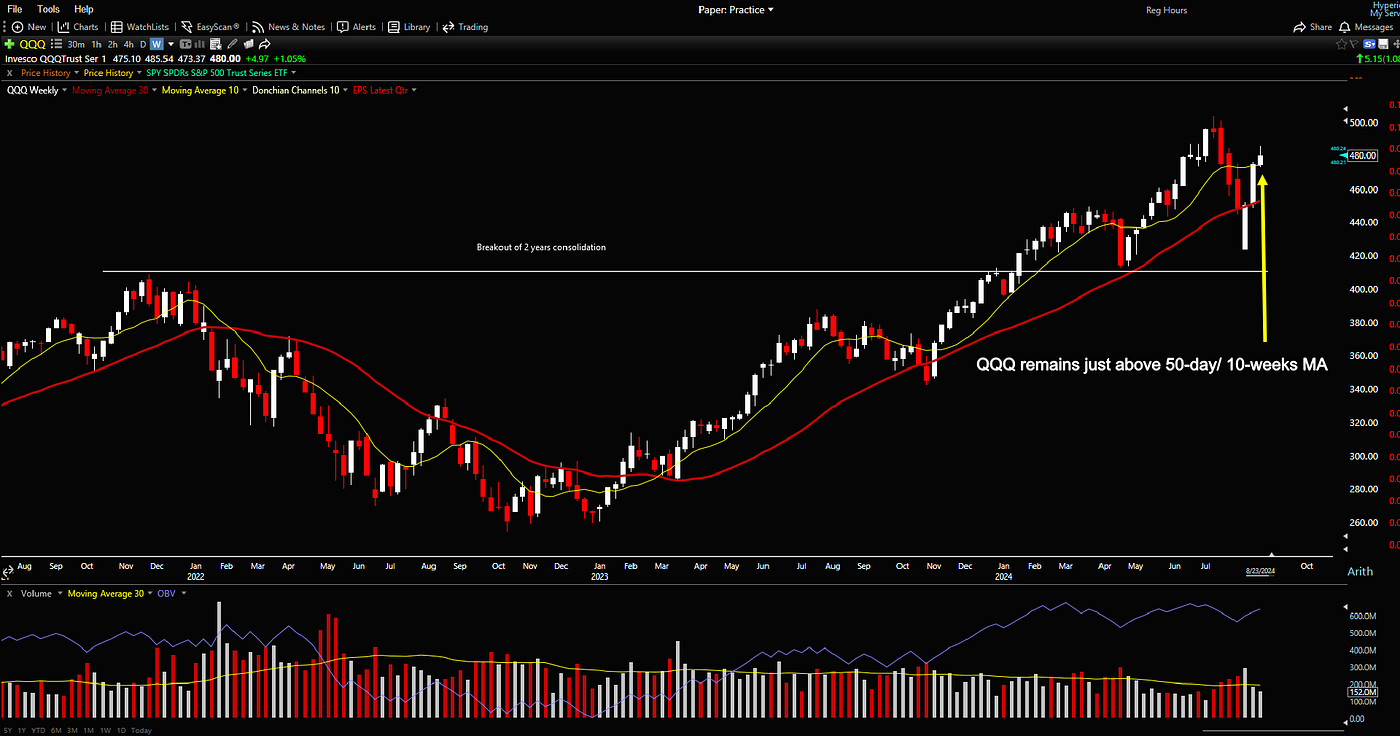This screenshot has width=1400, height=736.
Task: Set chart range to 5Y
Action: (x=10, y=730)
